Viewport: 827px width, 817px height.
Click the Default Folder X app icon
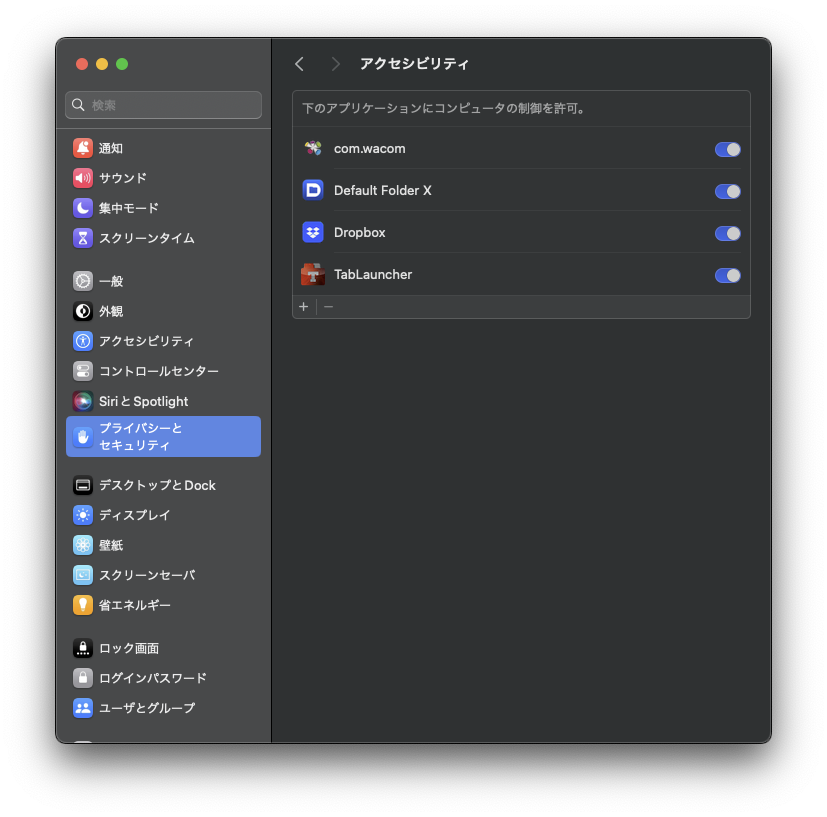pos(313,190)
